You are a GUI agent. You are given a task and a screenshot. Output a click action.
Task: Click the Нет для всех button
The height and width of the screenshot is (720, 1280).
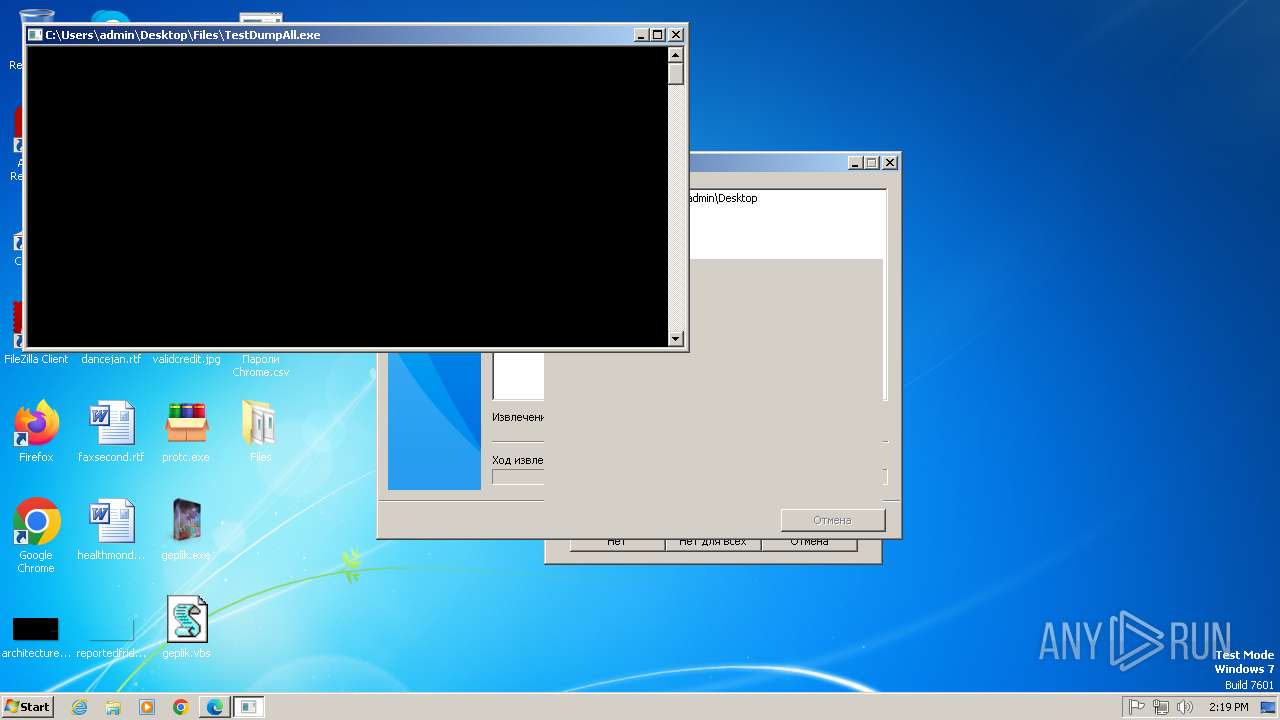[712, 543]
